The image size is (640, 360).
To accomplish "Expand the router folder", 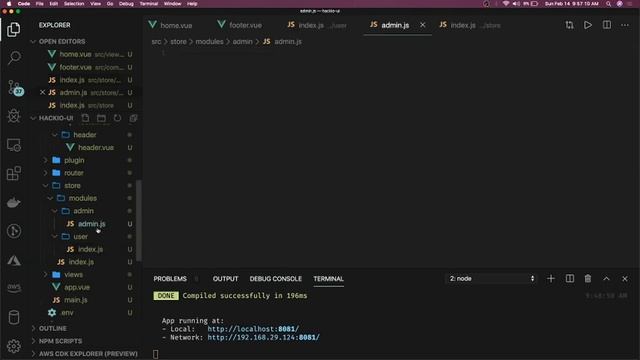I will click(x=45, y=173).
